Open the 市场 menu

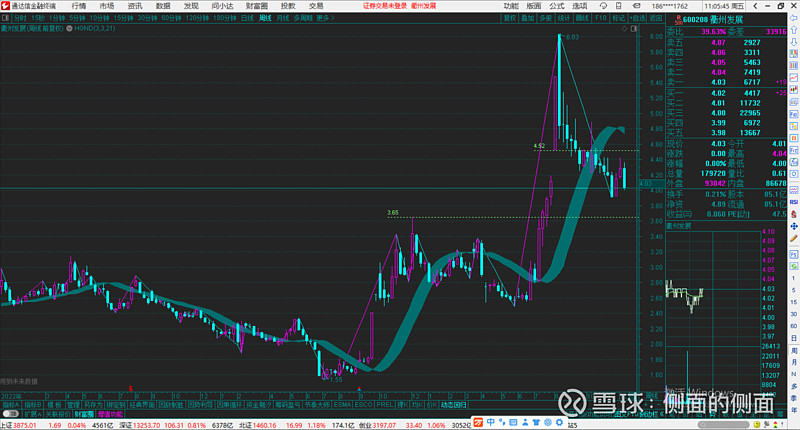(107, 6)
